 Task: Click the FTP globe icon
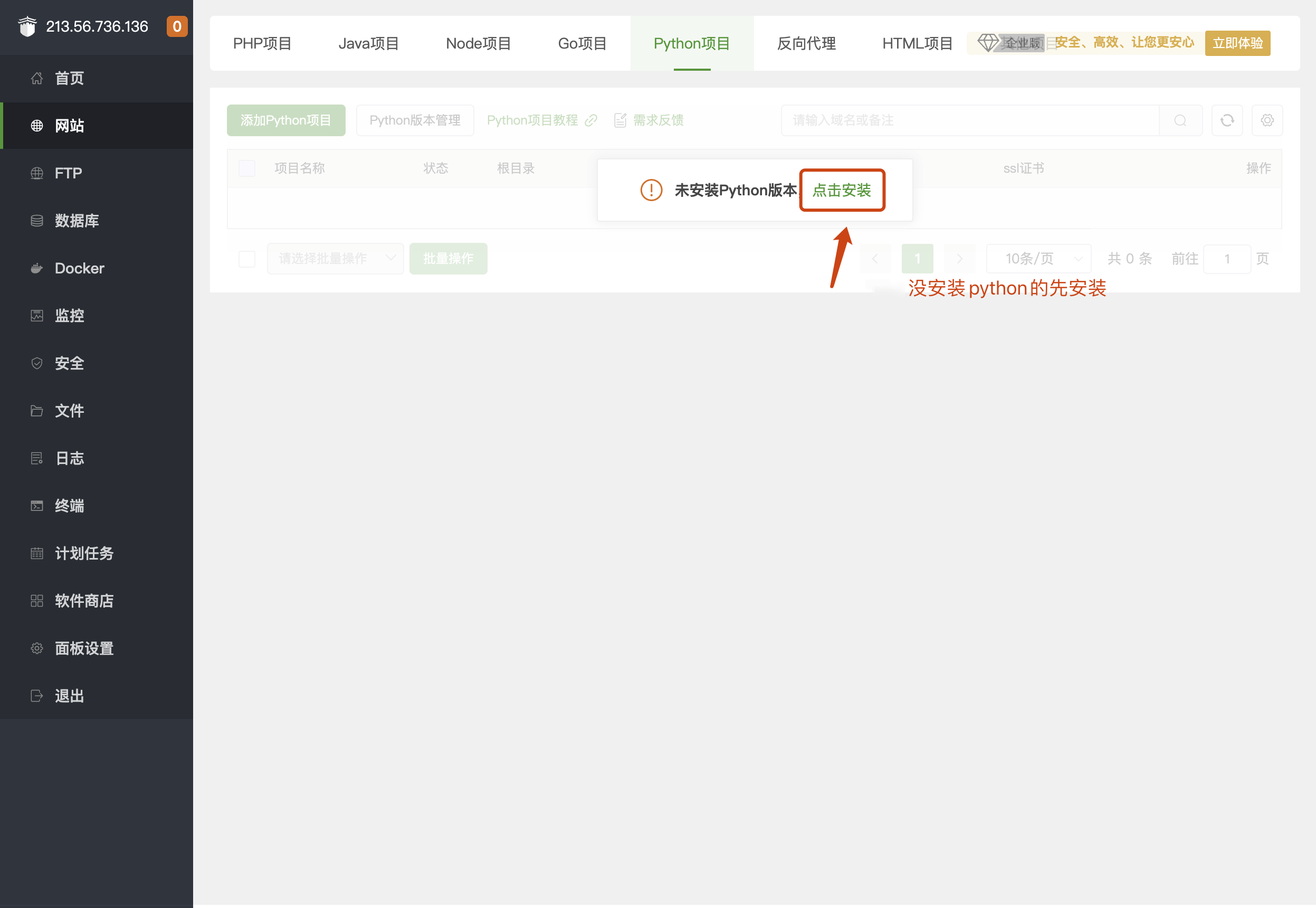point(37,173)
